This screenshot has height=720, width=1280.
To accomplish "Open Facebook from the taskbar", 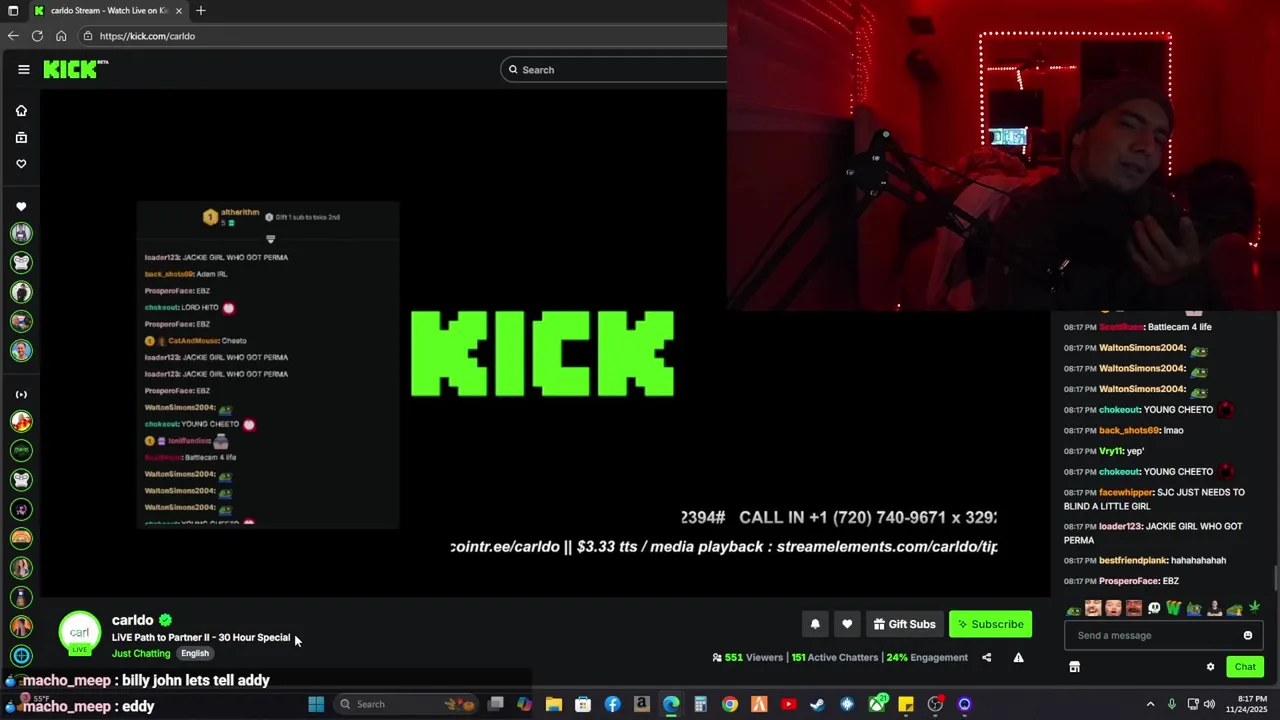I will (612, 704).
